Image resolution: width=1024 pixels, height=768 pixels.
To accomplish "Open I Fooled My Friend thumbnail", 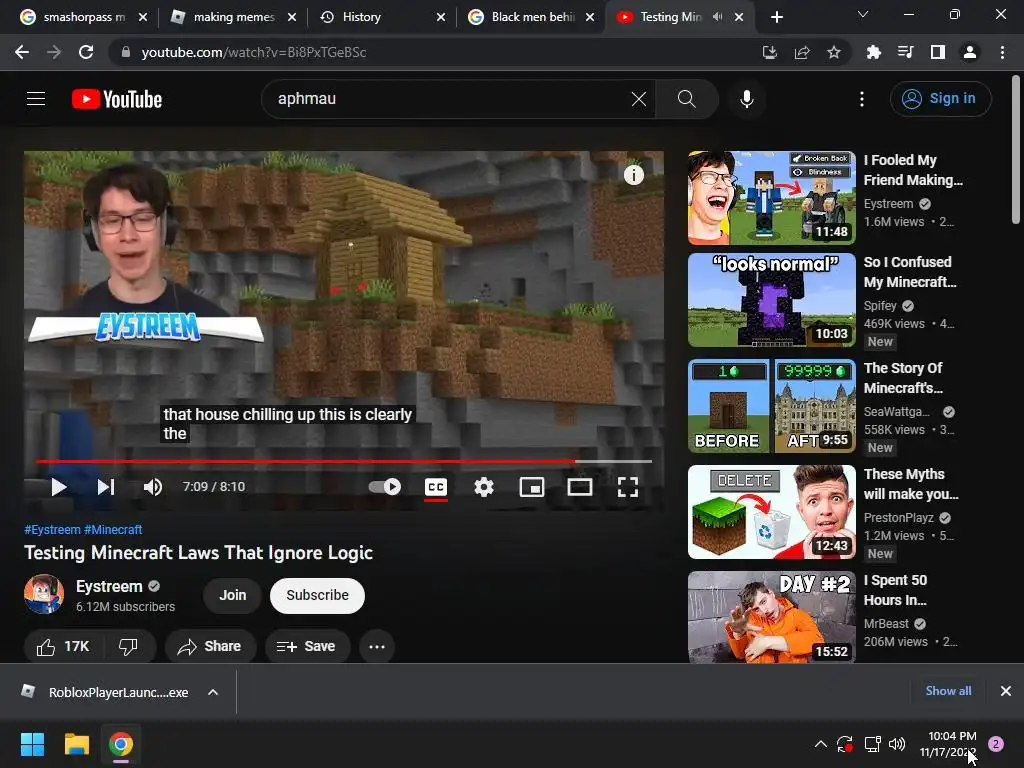I will [772, 198].
